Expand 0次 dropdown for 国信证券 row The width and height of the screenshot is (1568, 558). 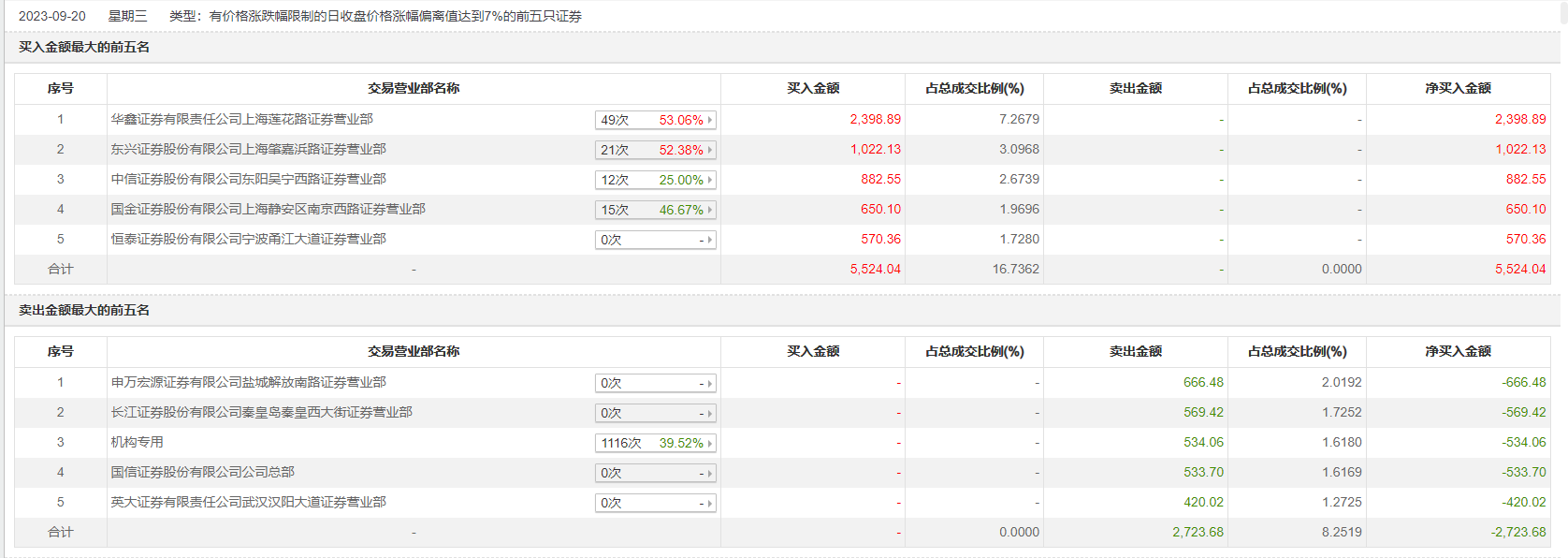tap(656, 473)
